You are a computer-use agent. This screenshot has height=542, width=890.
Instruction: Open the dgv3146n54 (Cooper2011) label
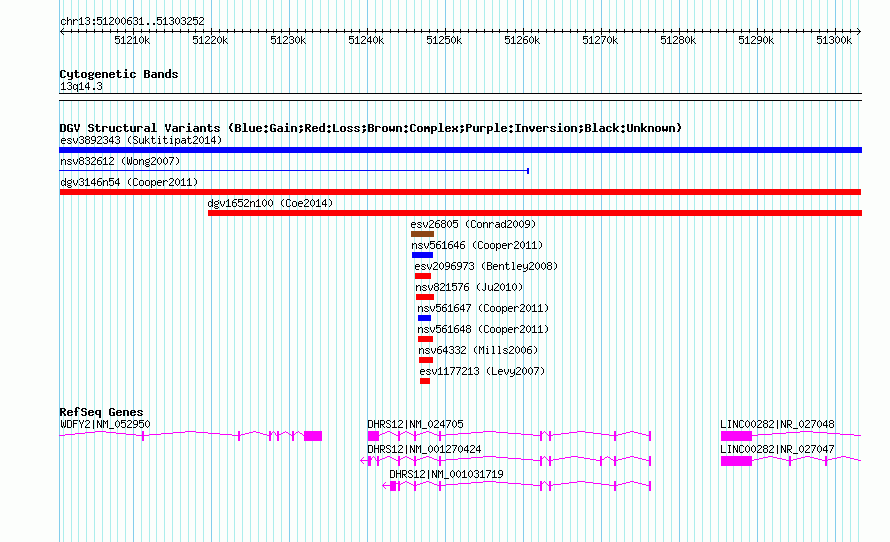[x=129, y=182]
